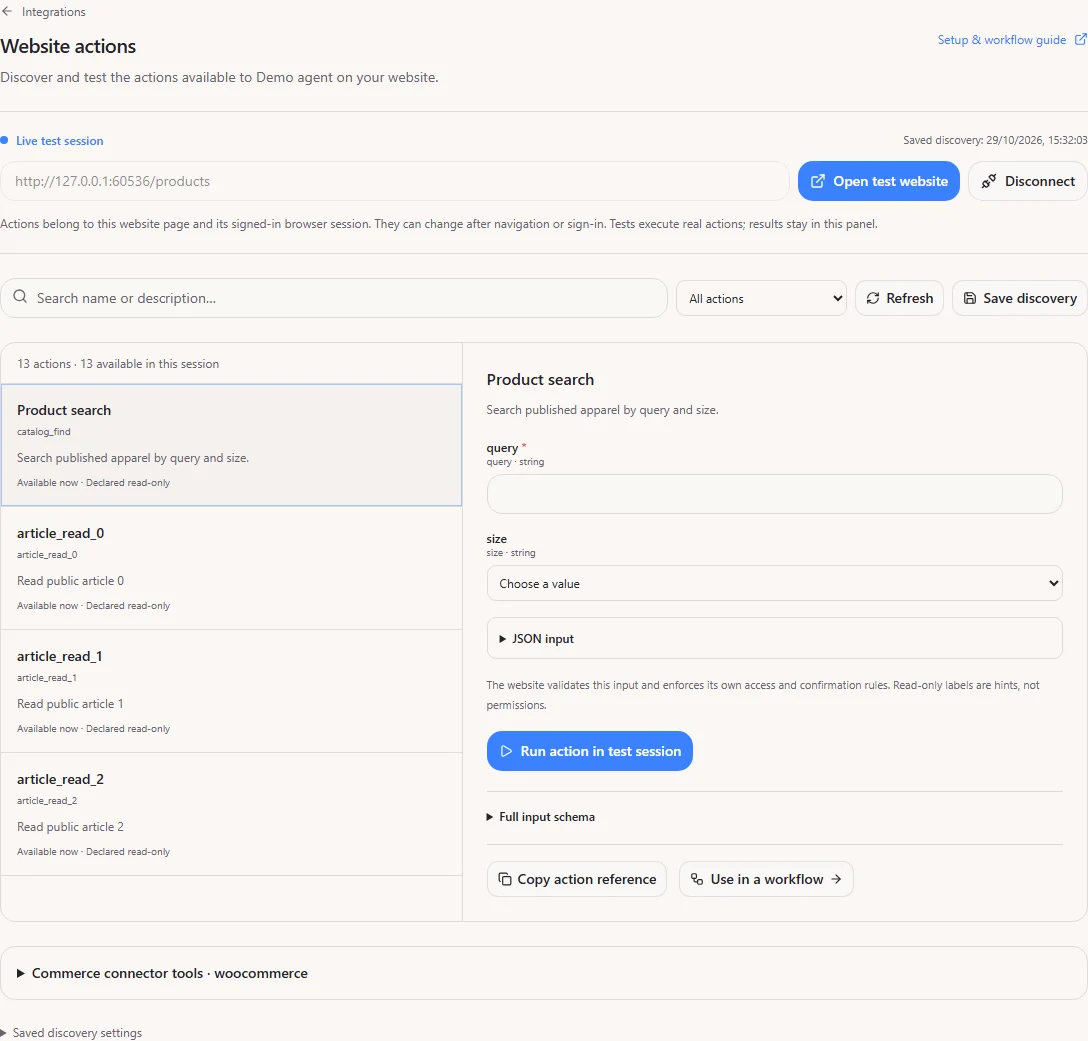Click the Live test session label
This screenshot has width=1088, height=1041.
[59, 141]
